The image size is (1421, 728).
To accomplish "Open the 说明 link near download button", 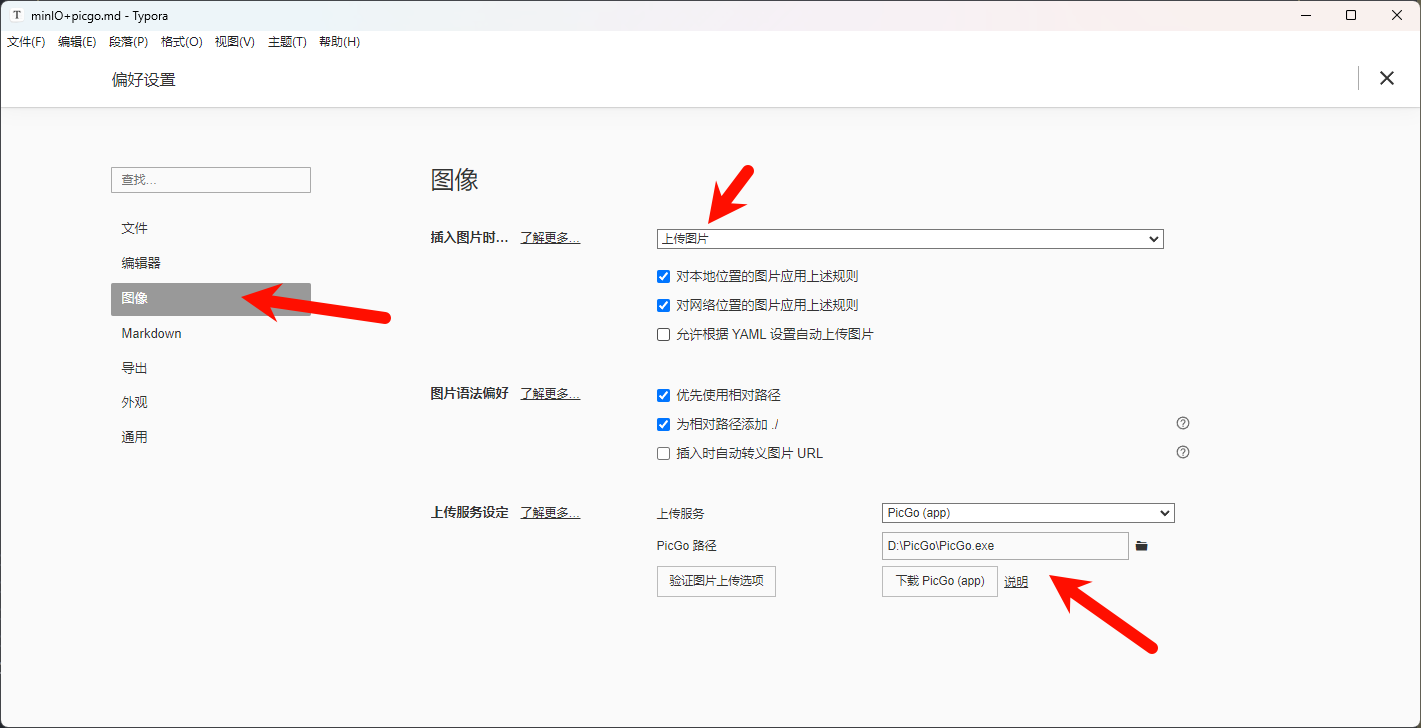I will click(1016, 582).
